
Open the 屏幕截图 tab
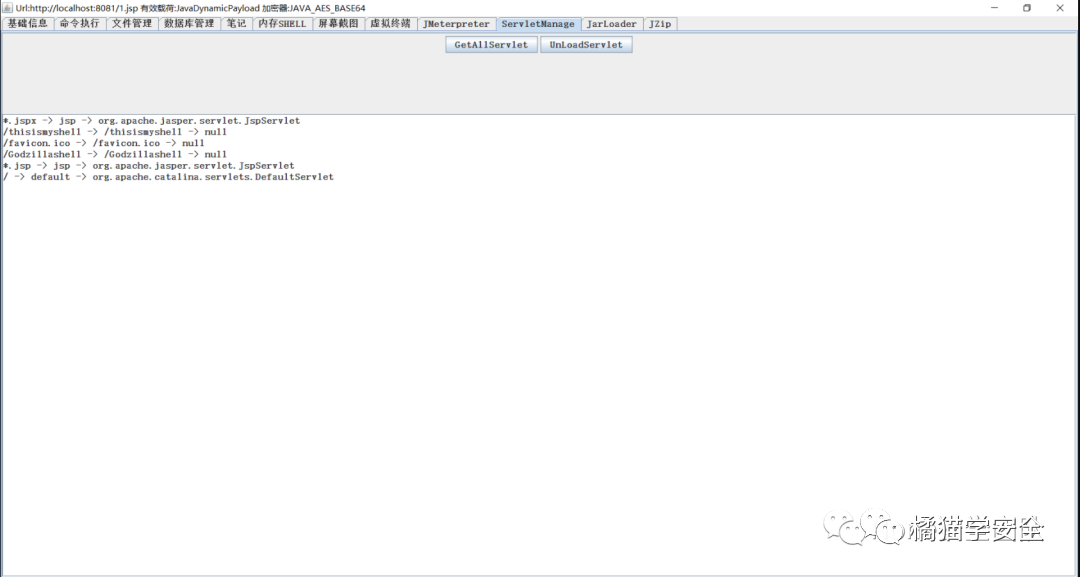click(x=338, y=23)
